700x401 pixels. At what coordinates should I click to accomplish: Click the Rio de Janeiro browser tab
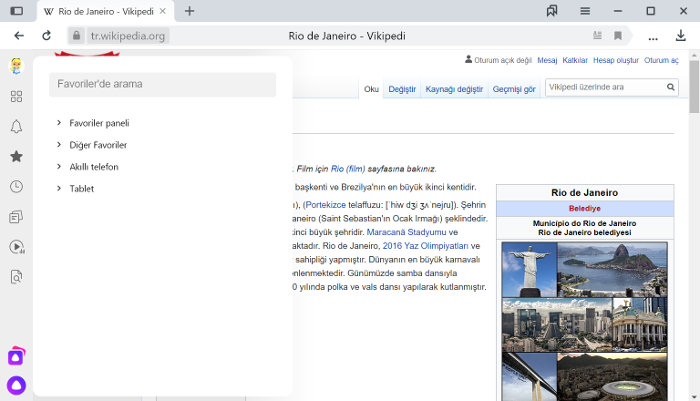click(105, 11)
